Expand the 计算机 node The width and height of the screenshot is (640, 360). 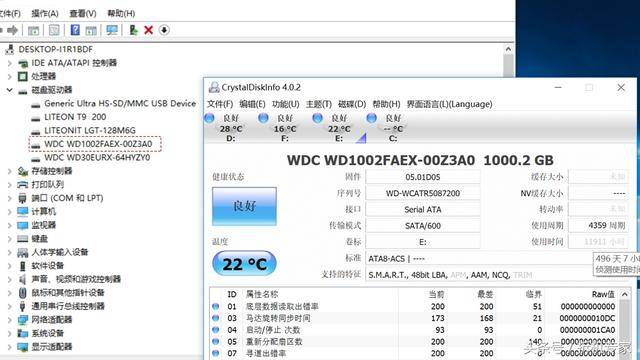pos(9,211)
